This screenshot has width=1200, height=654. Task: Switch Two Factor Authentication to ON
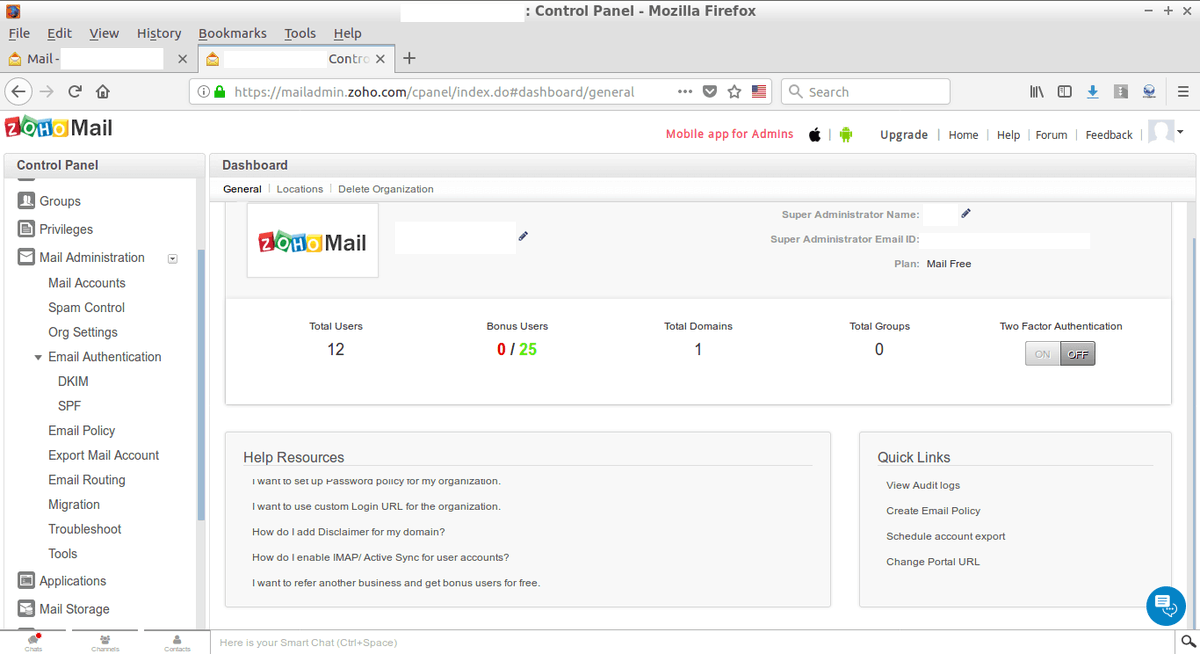point(1043,354)
